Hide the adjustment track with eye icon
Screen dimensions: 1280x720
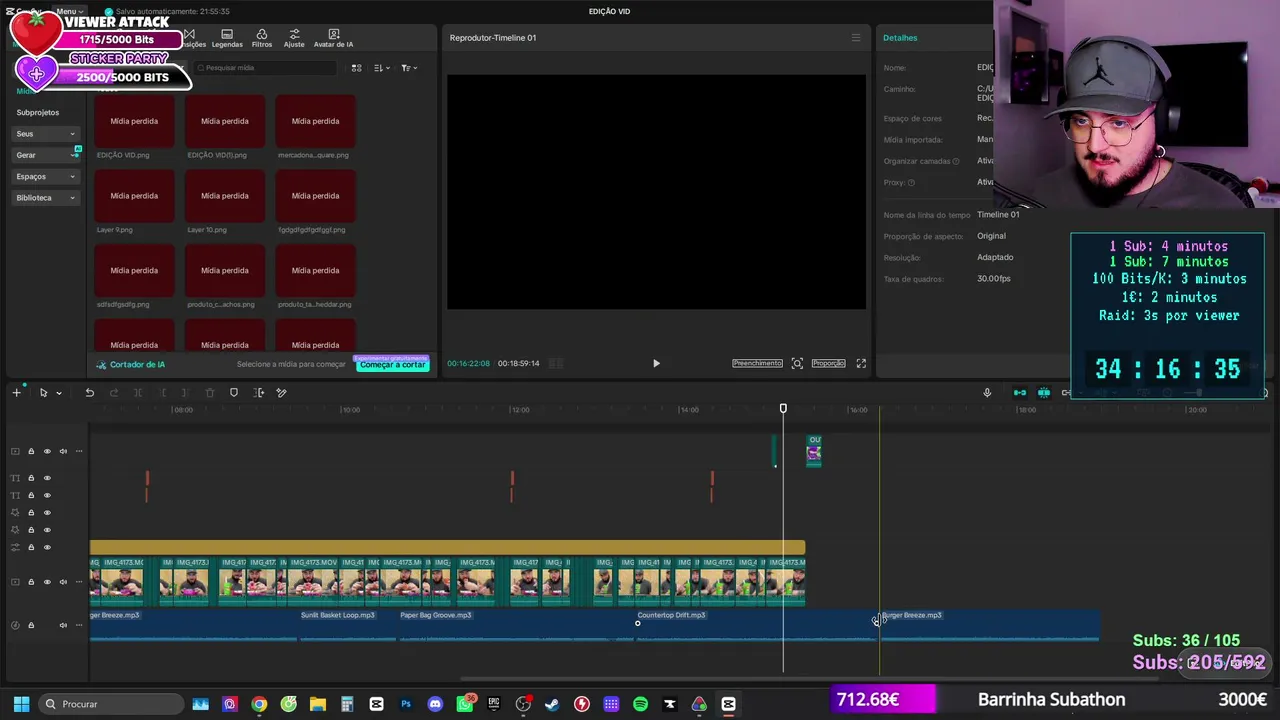pos(47,547)
